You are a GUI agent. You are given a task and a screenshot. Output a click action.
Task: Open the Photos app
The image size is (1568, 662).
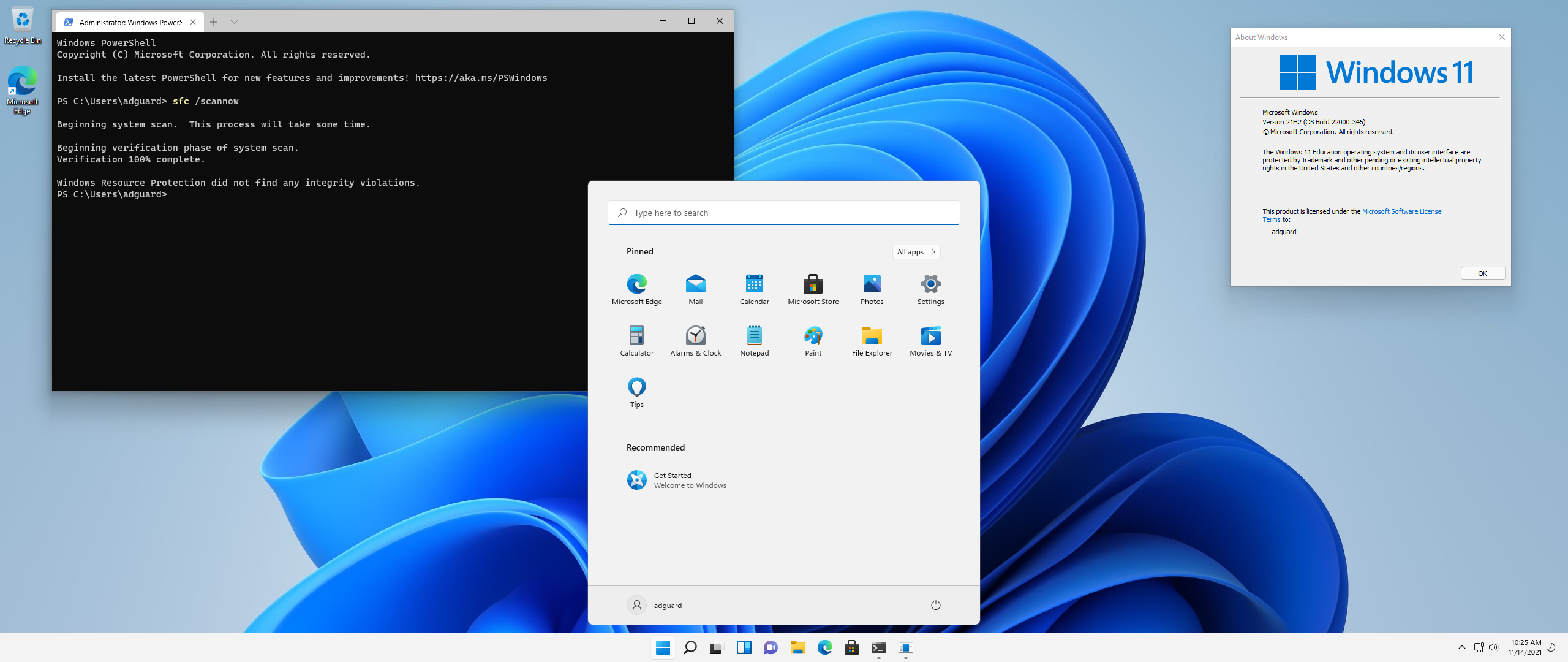872,289
